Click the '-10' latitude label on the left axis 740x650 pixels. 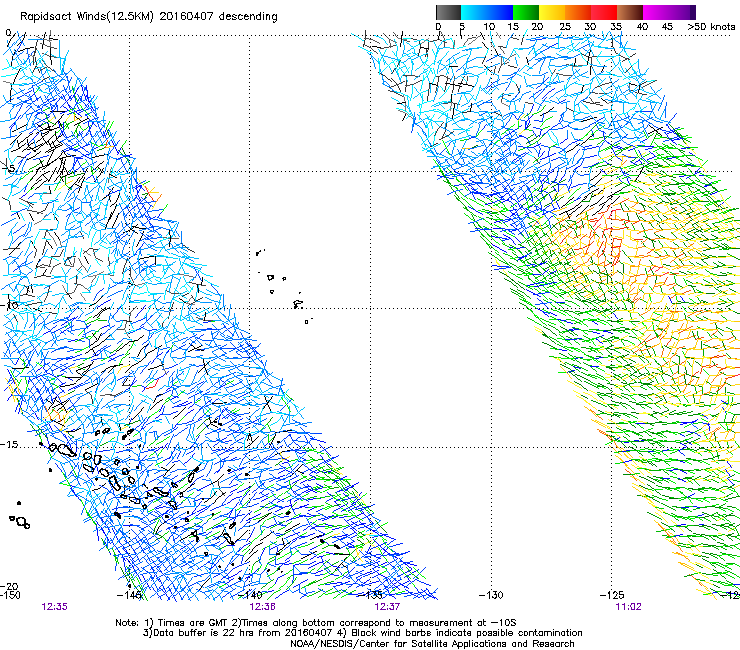9,305
